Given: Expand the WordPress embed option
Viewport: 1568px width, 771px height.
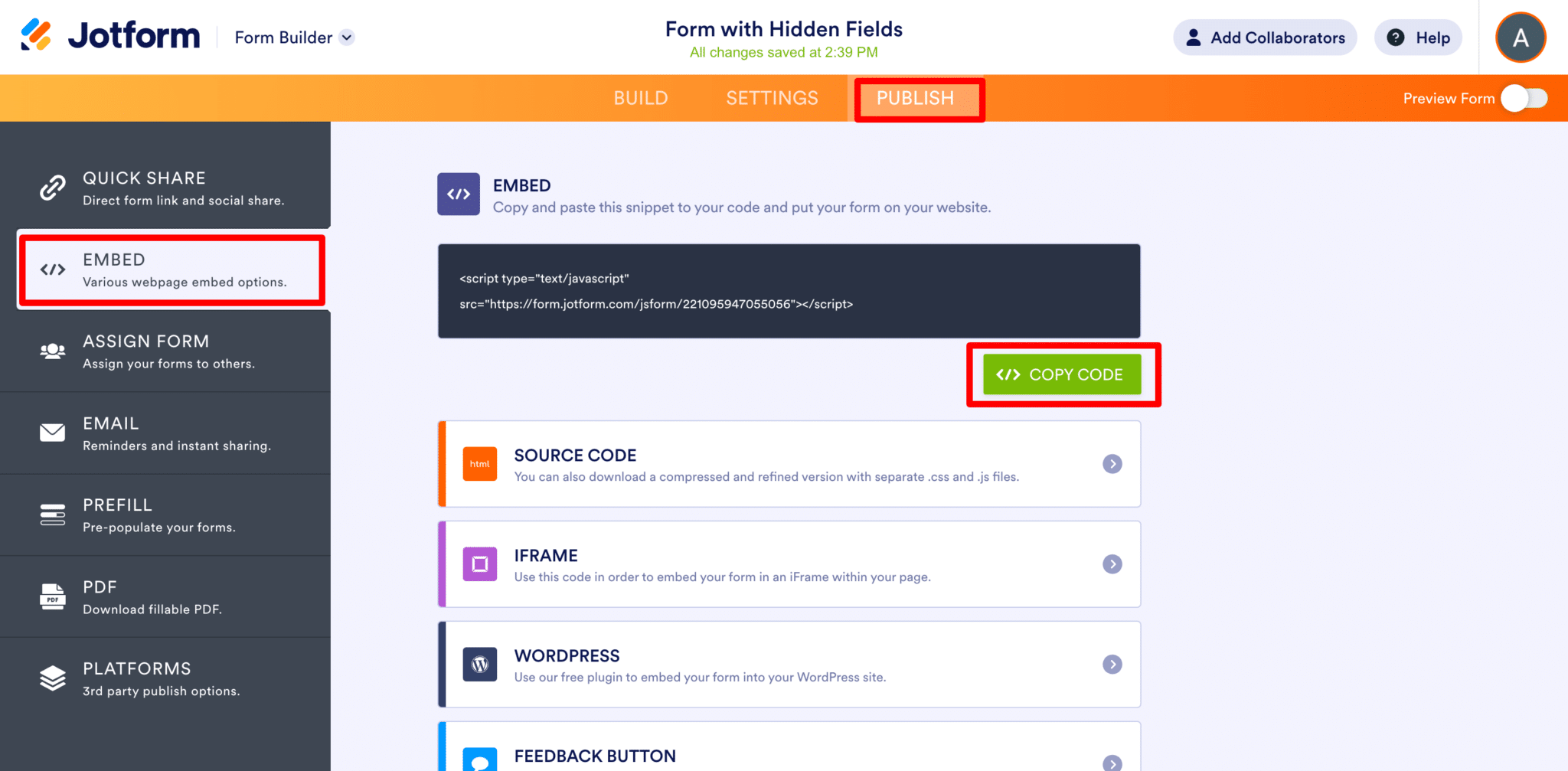Looking at the screenshot, I should tap(1112, 665).
